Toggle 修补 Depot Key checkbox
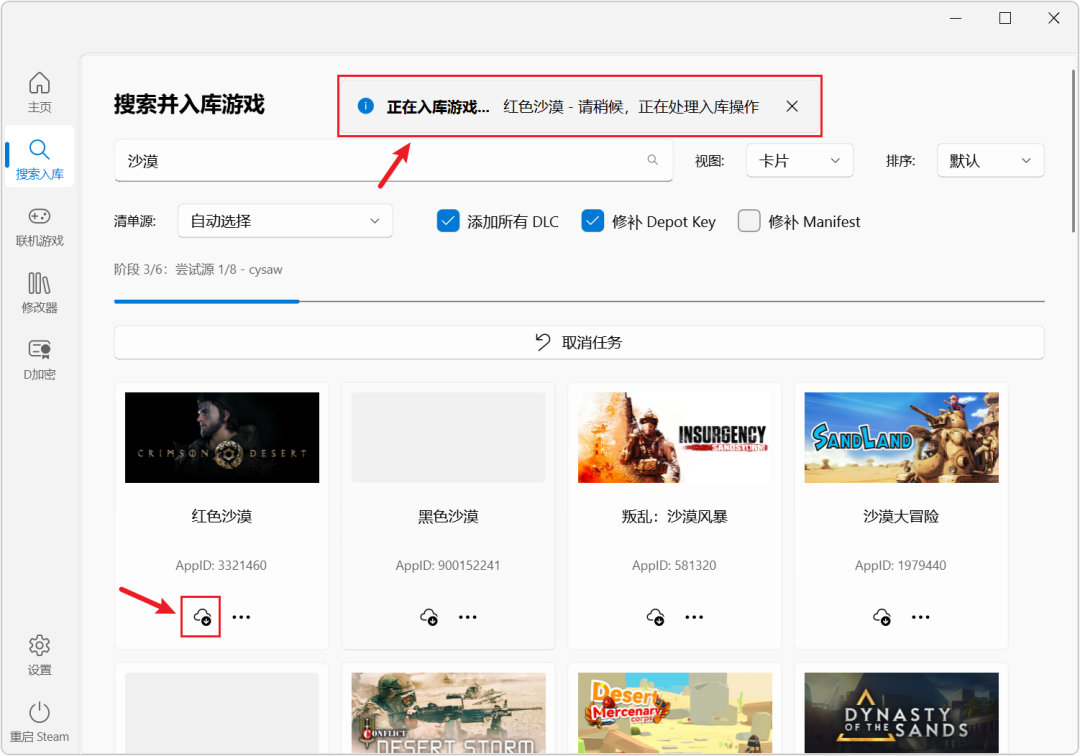The height and width of the screenshot is (756, 1080). click(593, 221)
